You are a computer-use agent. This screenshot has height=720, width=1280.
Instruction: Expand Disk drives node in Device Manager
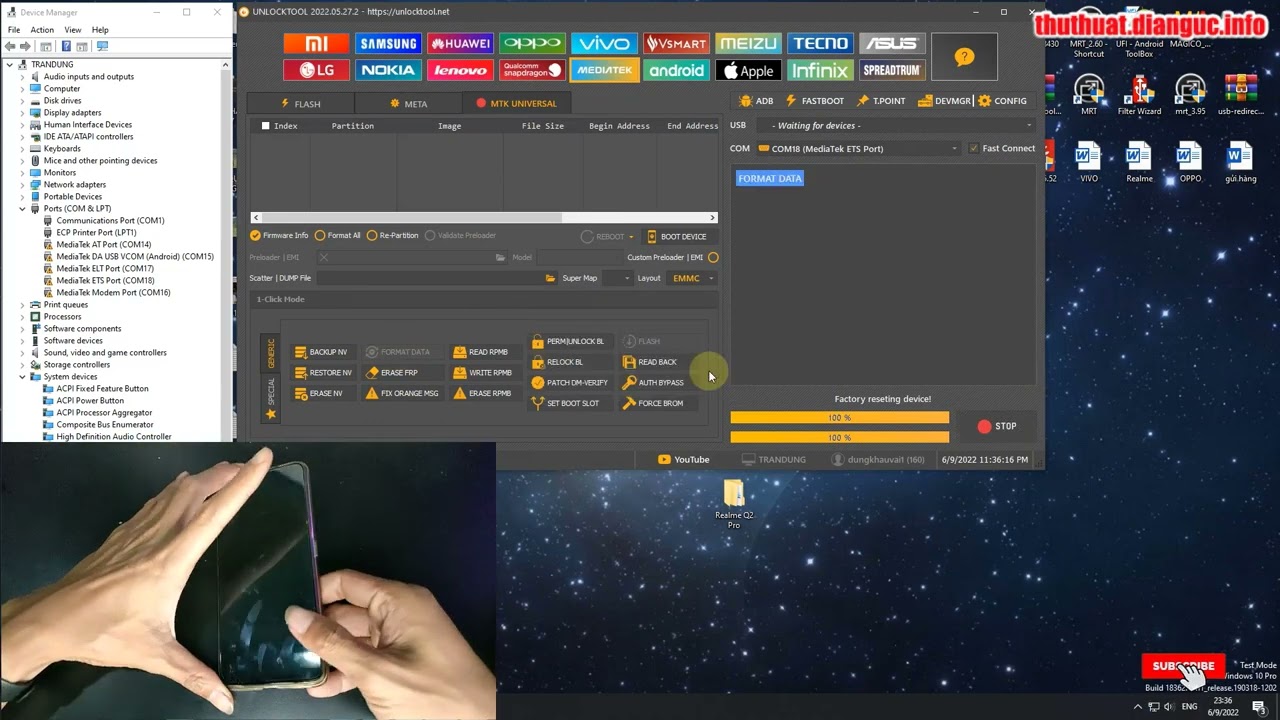click(x=22, y=100)
